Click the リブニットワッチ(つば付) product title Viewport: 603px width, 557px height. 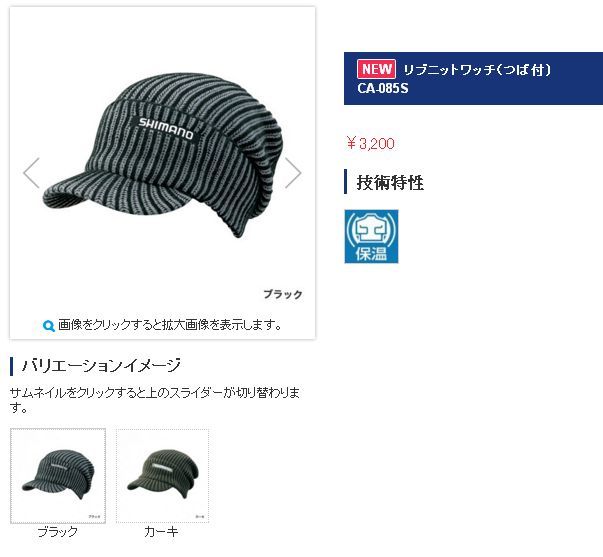[477, 70]
